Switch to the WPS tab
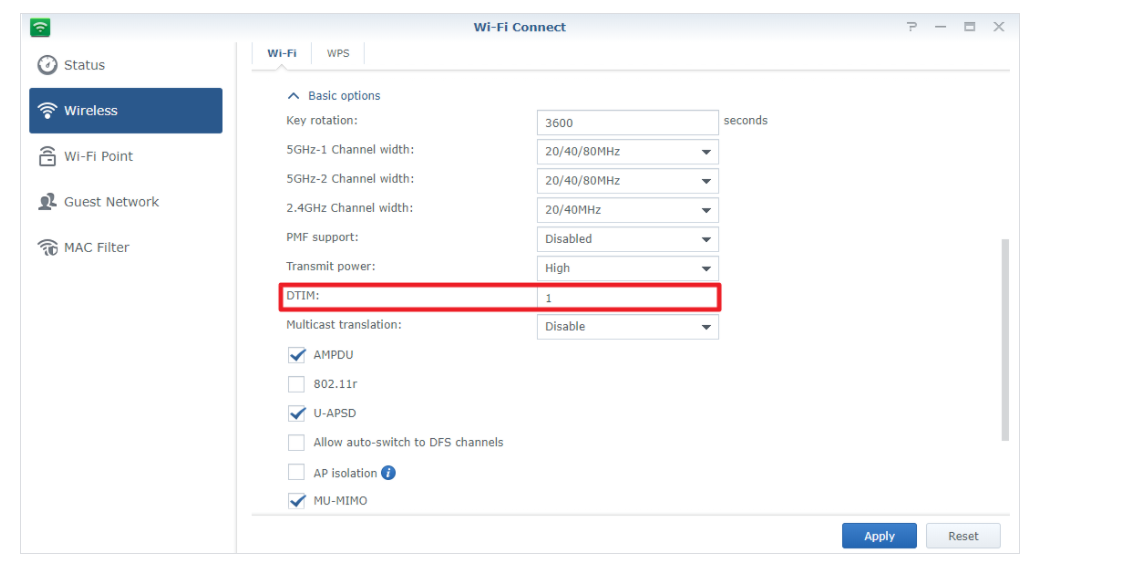 pos(338,53)
